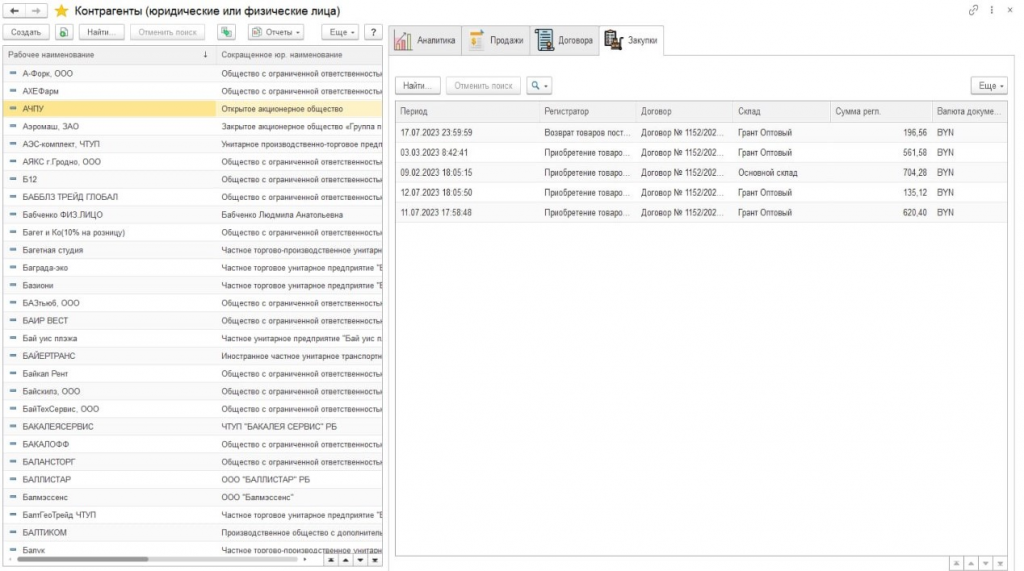This screenshot has width=1024, height=571.
Task: Toggle the favorites star icon
Action: coord(61,10)
